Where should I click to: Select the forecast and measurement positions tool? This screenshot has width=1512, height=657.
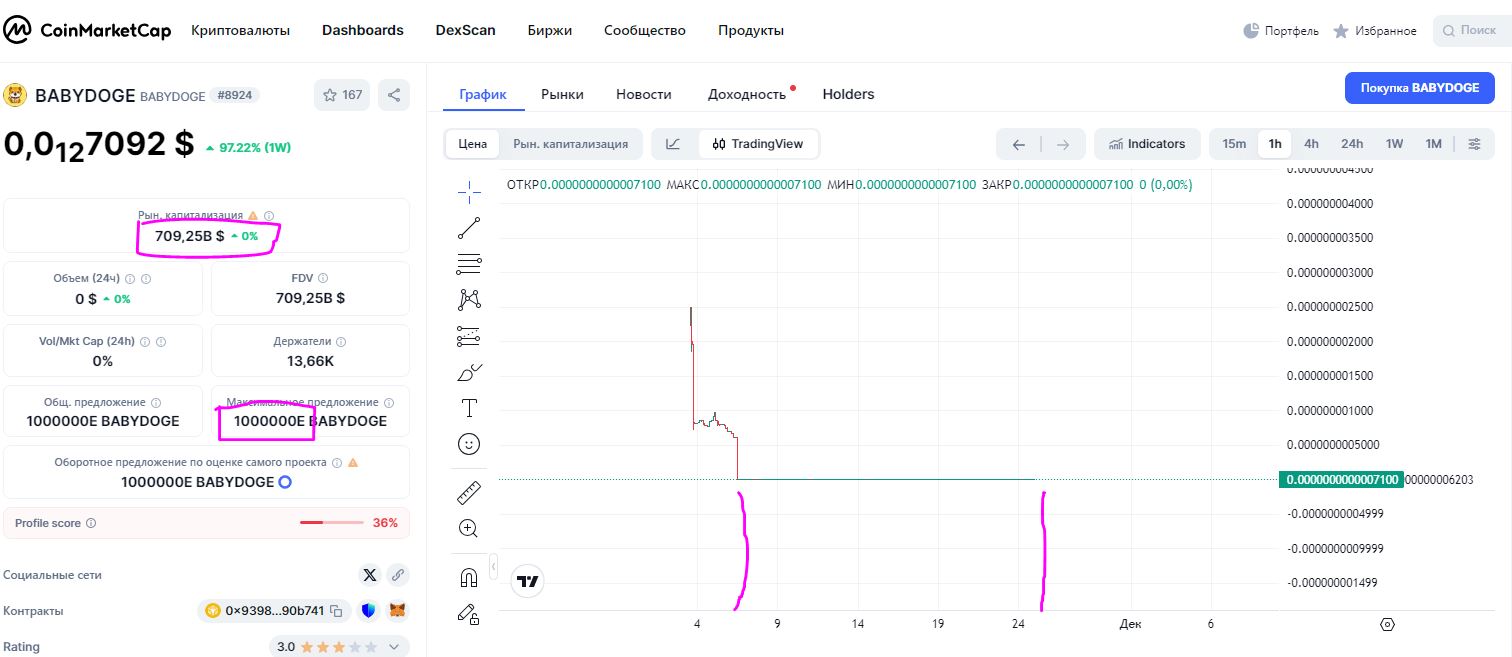[469, 336]
